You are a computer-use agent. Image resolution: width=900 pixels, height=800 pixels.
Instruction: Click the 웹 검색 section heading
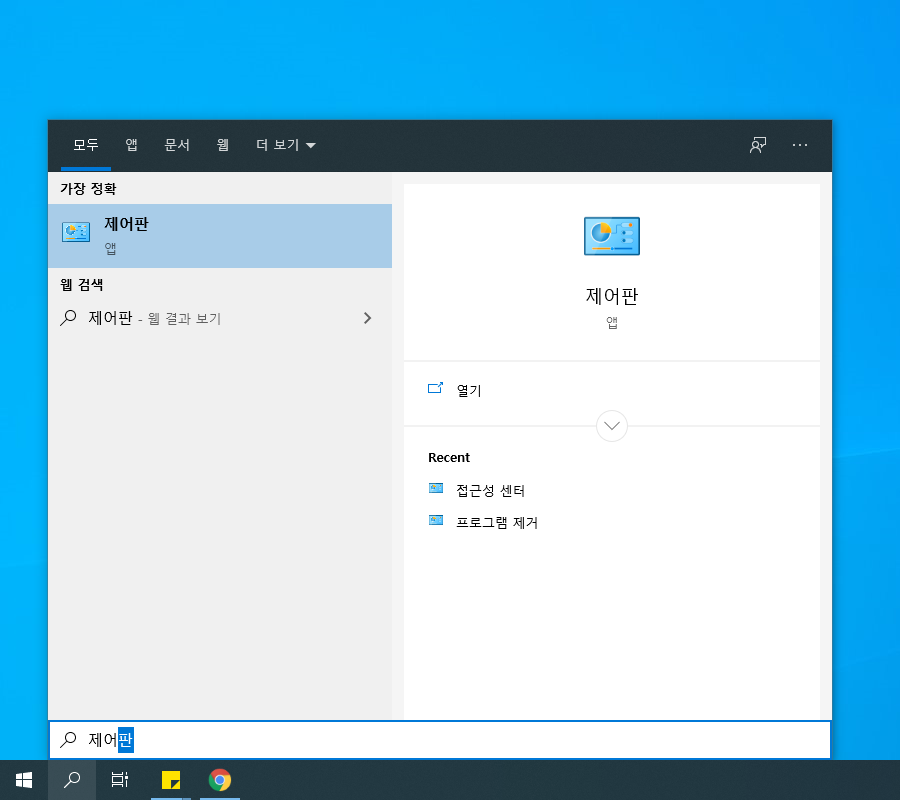point(82,285)
